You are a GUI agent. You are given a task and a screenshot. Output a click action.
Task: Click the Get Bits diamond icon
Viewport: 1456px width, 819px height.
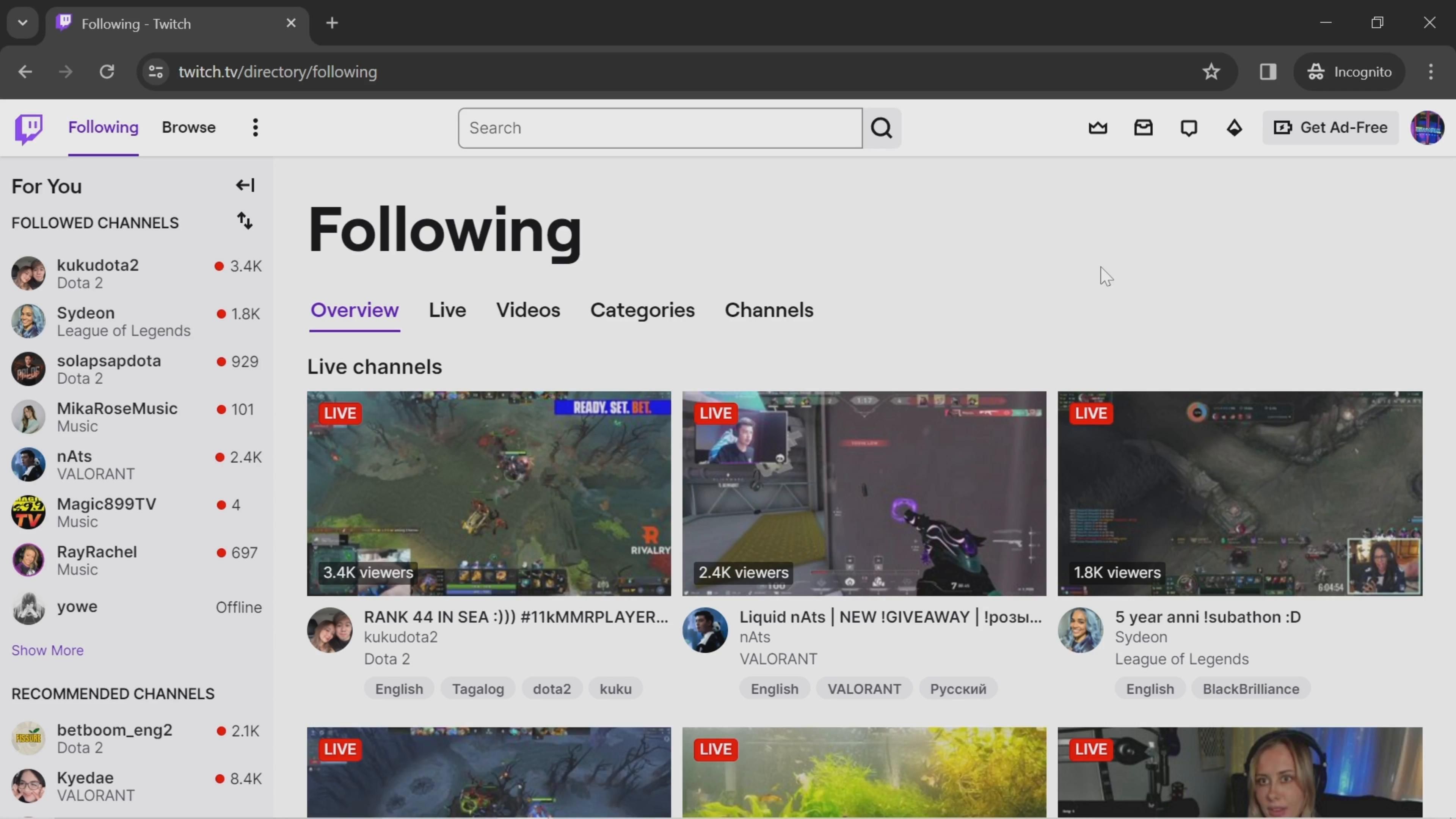point(1234,128)
